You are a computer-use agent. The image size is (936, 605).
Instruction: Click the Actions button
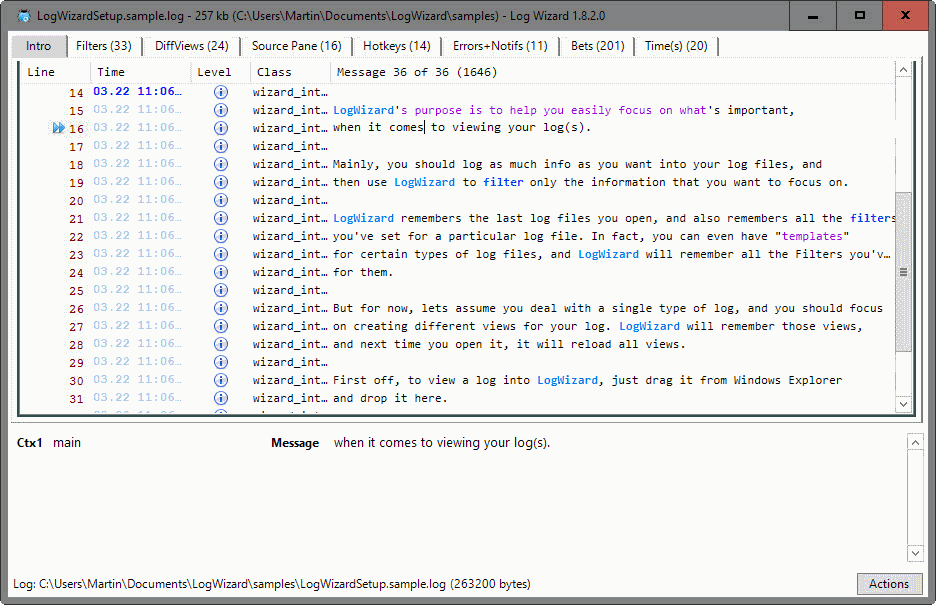[x=889, y=584]
